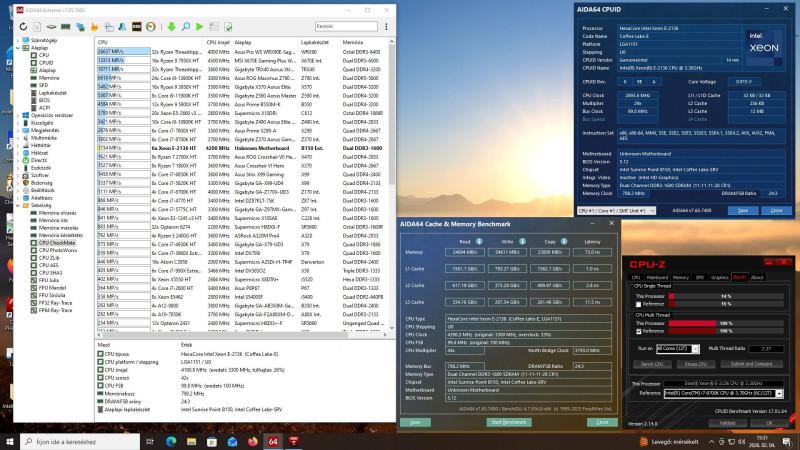Select Memória olvasás in the tree

[x=57, y=213]
